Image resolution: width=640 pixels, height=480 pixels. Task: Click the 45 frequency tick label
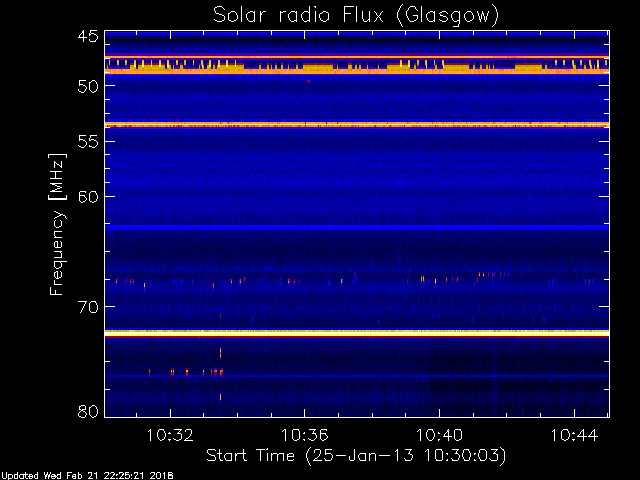[x=88, y=36]
